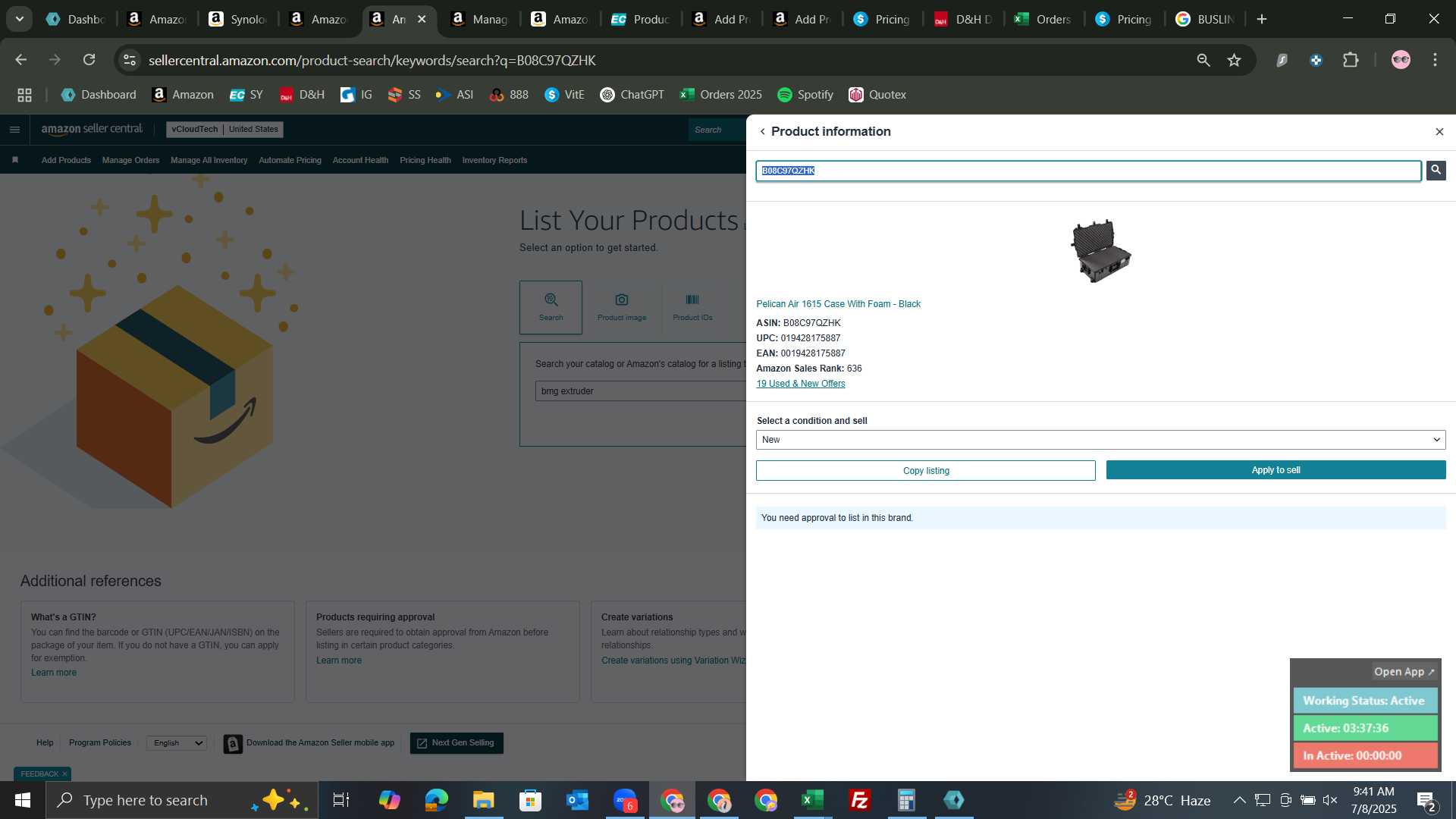Open Windows Task View icon
The image size is (1456, 819).
pos(341,800)
